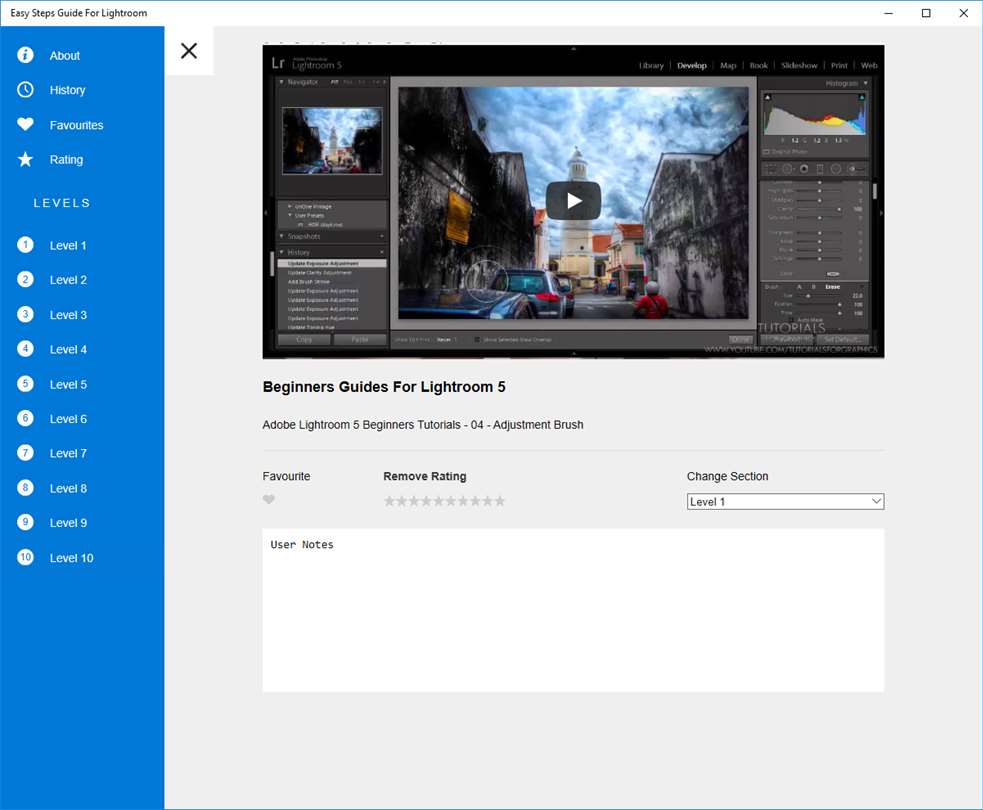
Task: Open History via the clock icon
Action: coord(26,90)
